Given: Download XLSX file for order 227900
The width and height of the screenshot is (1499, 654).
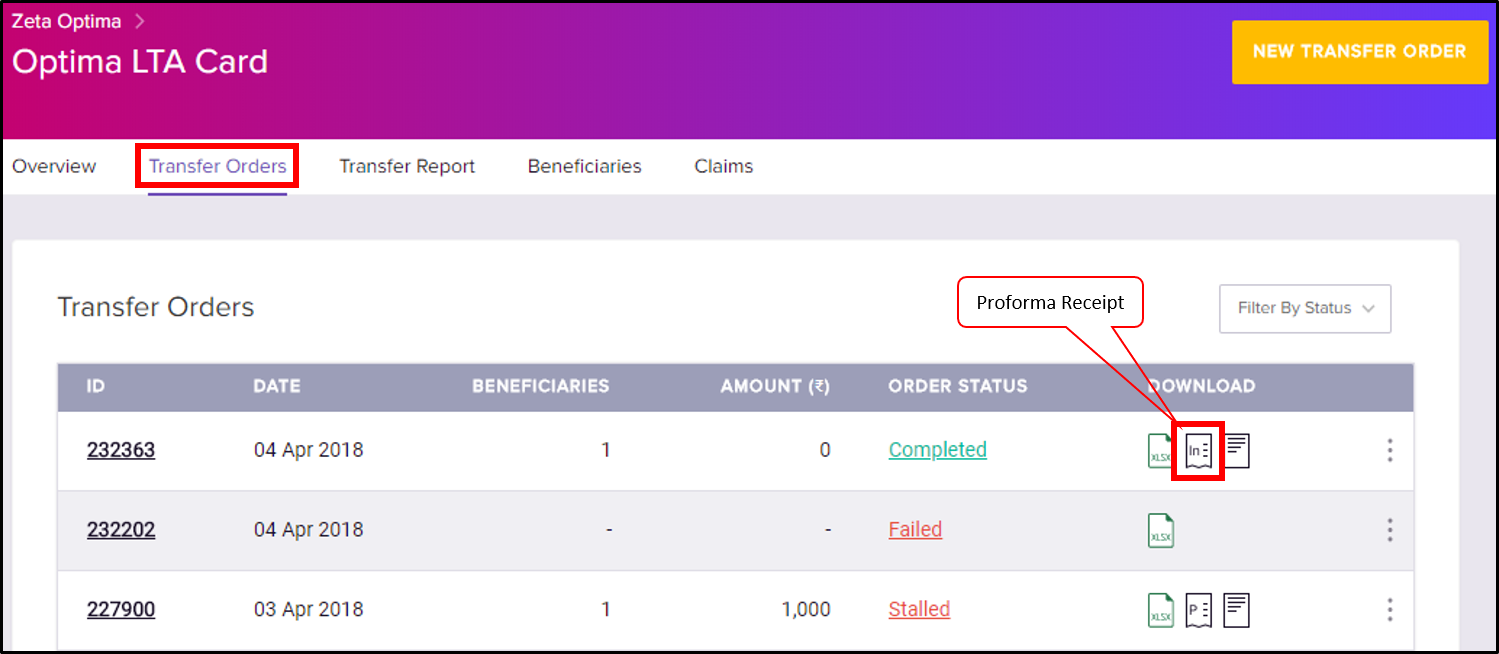Looking at the screenshot, I should tap(1160, 610).
